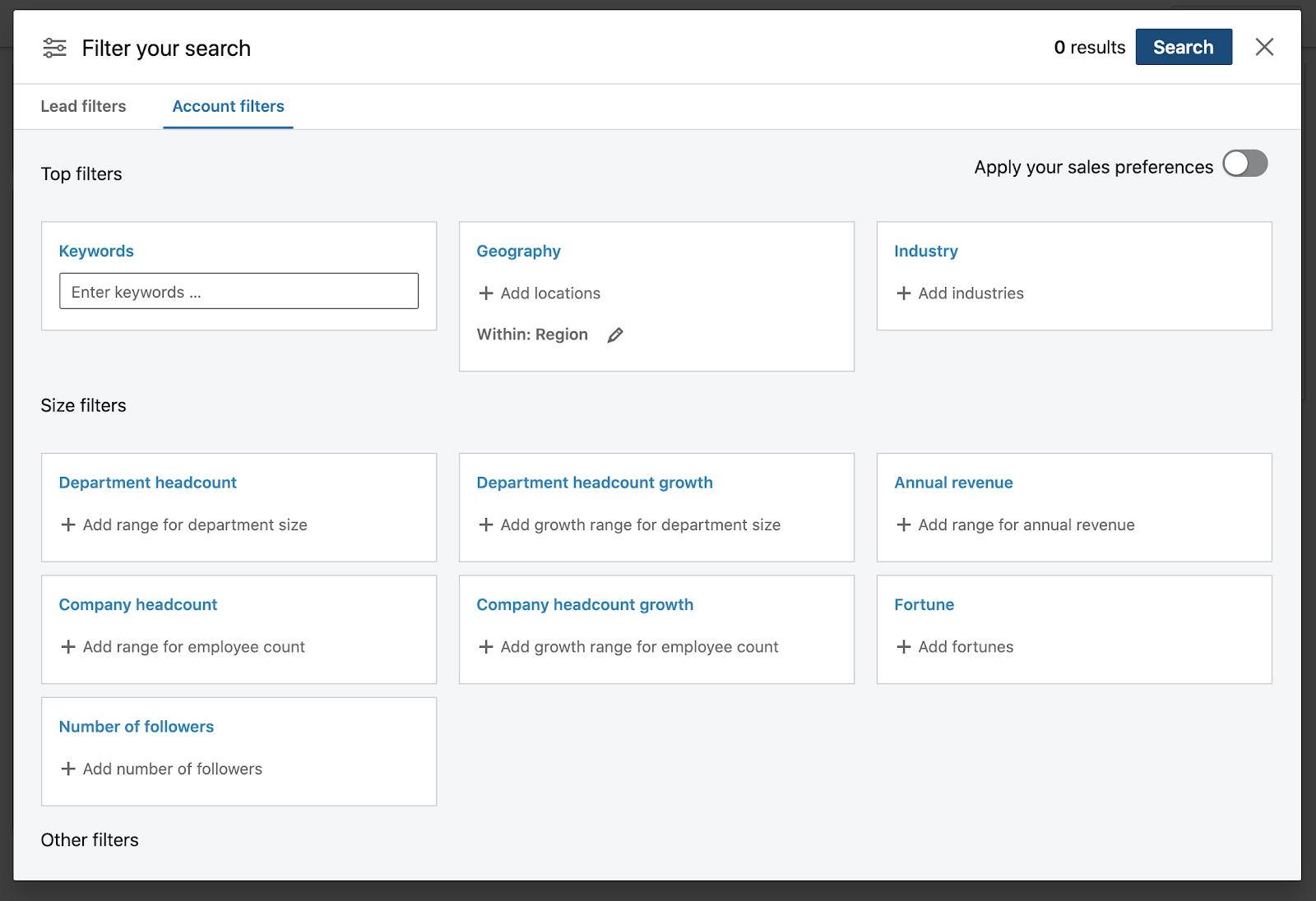Open the Keywords filter heading
The width and height of the screenshot is (1316, 901).
[x=96, y=251]
